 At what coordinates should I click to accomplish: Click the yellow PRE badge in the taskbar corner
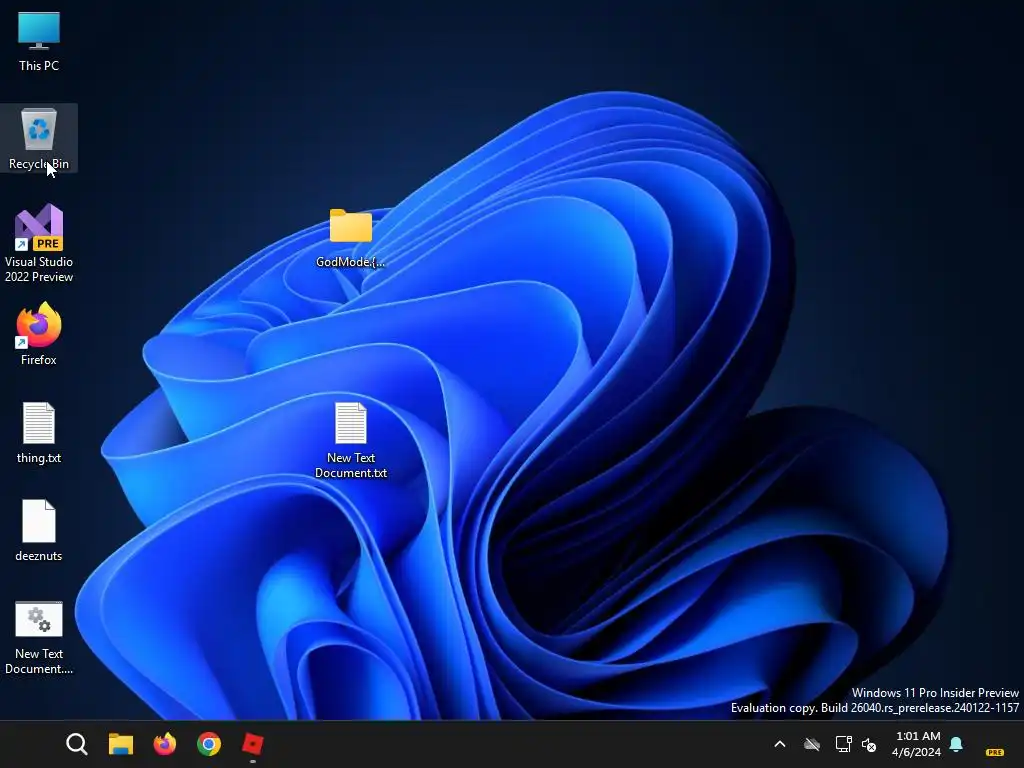[995, 752]
